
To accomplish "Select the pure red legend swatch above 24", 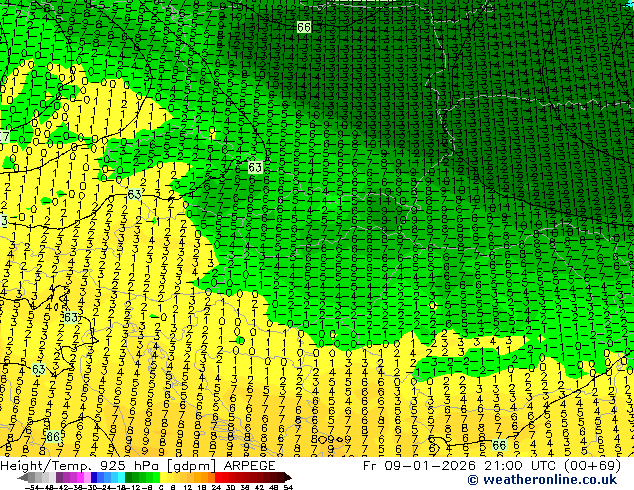I will coord(219,477).
